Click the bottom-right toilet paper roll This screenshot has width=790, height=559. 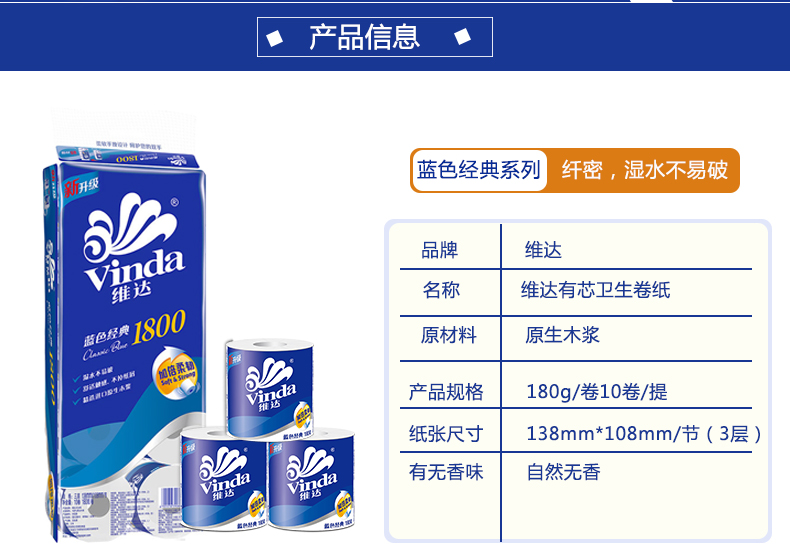311,479
